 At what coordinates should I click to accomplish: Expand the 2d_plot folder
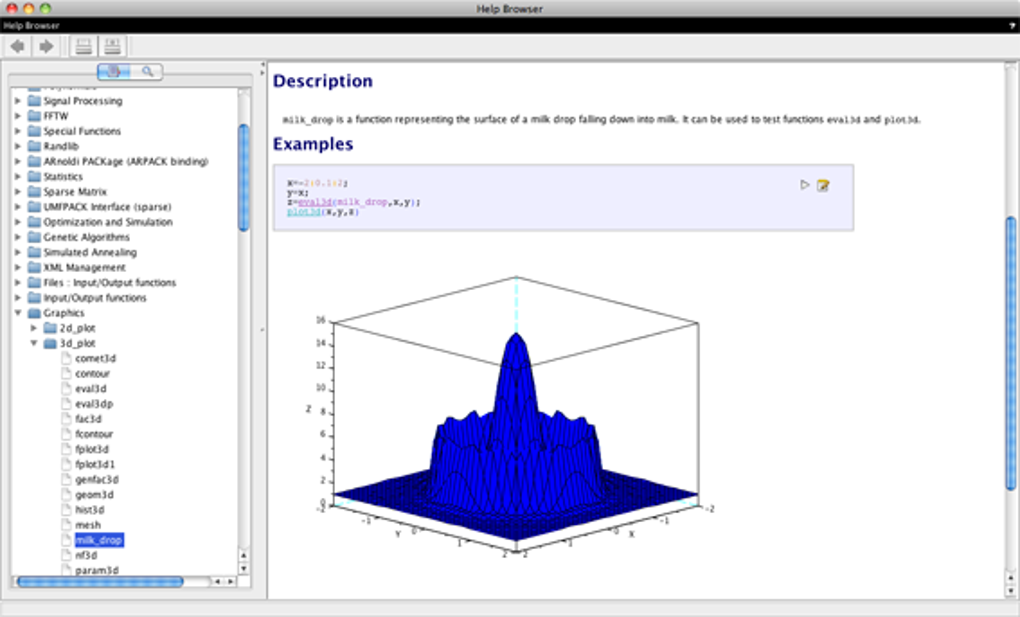click(x=34, y=328)
